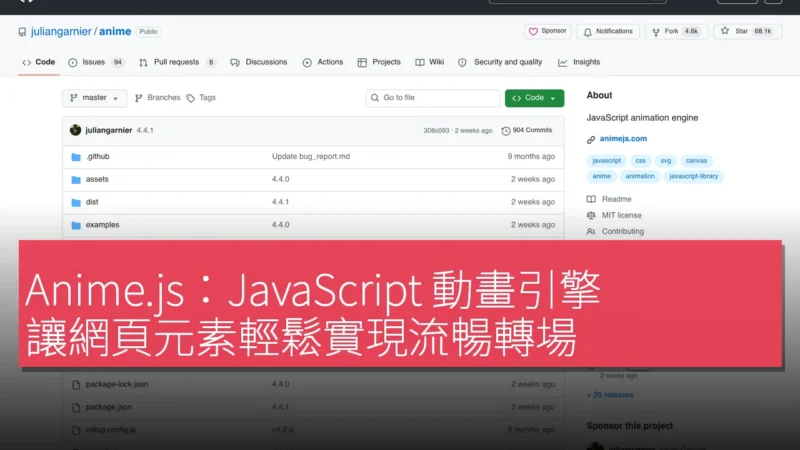Open the assets folder
800x450 pixels.
[x=97, y=179]
